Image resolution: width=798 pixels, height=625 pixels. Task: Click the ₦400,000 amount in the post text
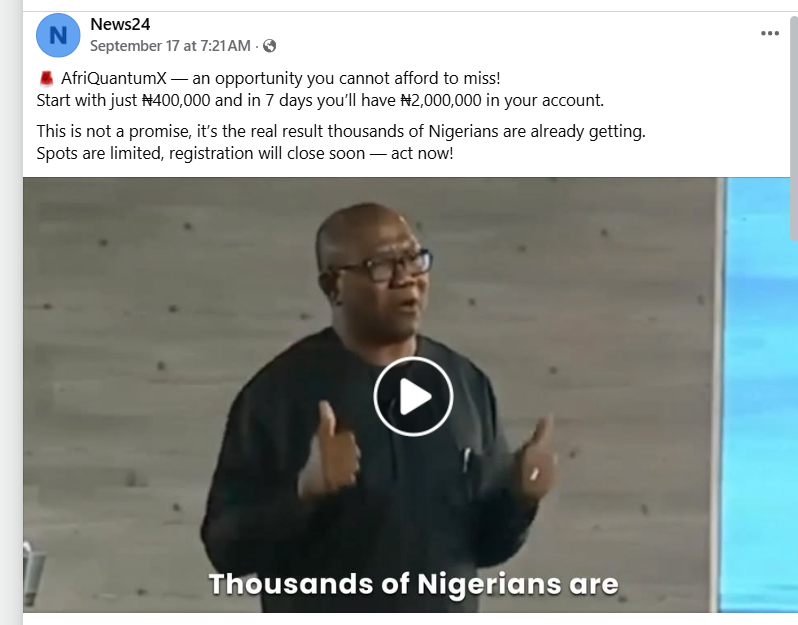click(176, 100)
